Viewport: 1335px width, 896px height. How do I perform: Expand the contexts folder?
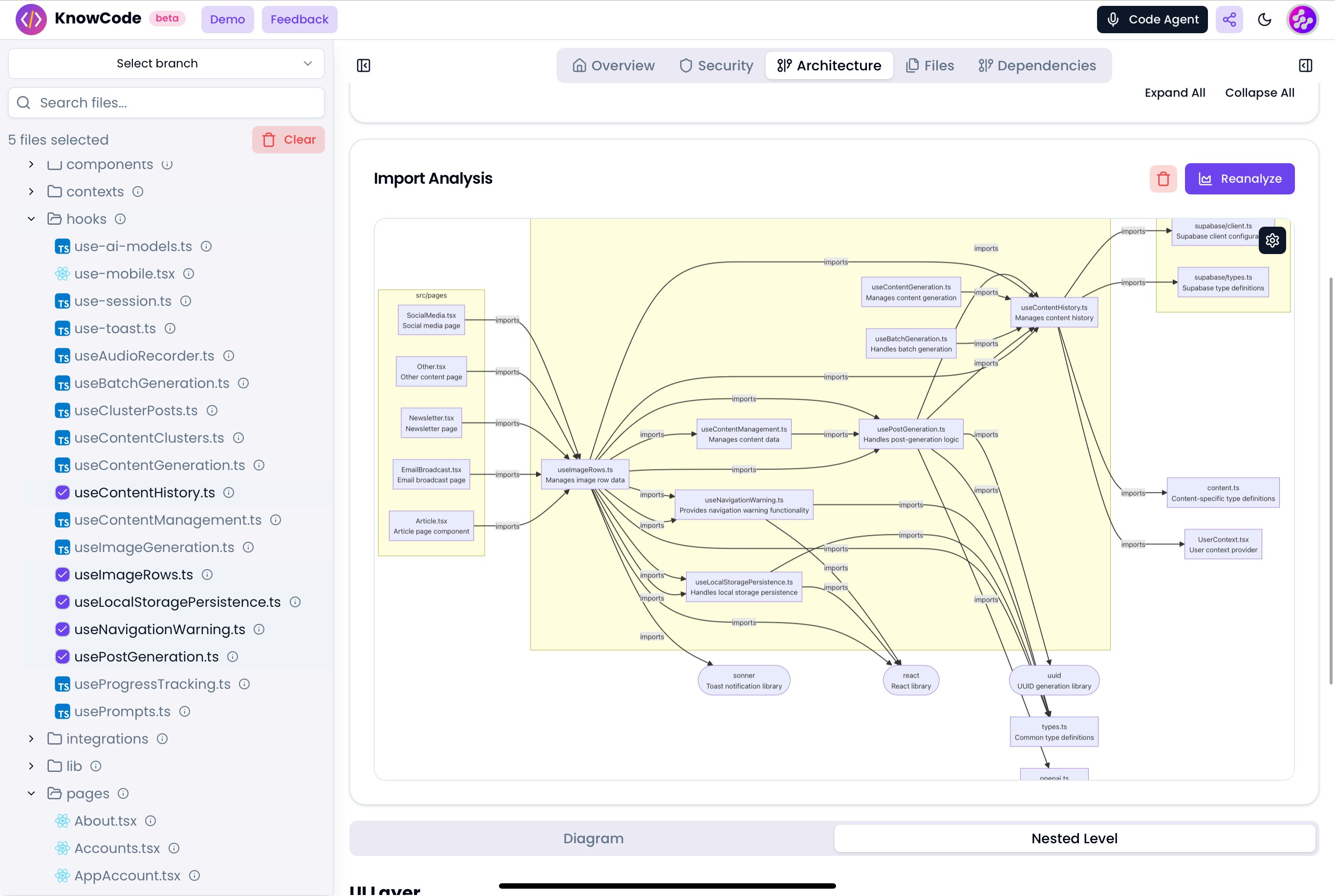tap(31, 192)
